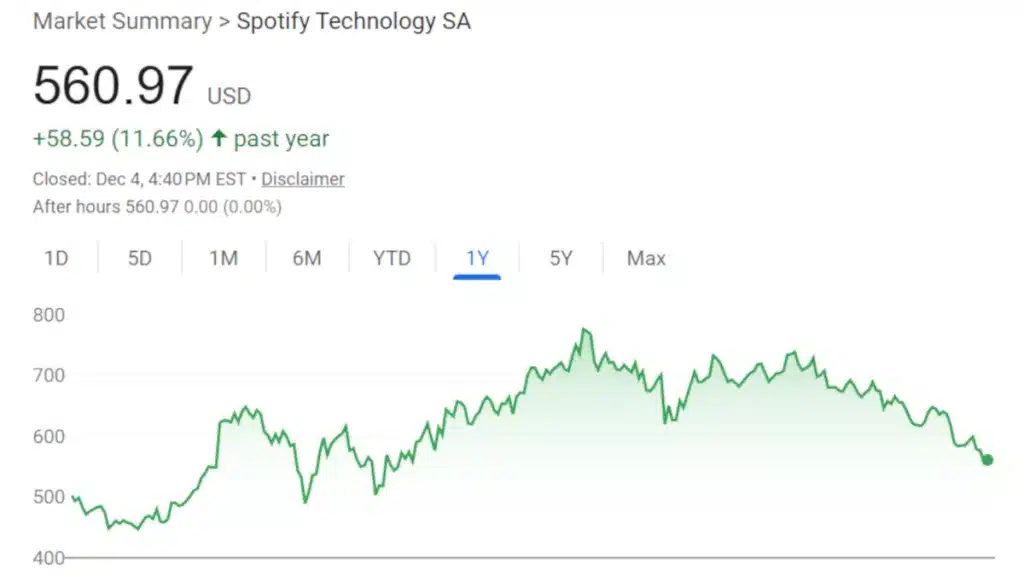Click Spotify Technology SA title

pyautogui.click(x=353, y=22)
